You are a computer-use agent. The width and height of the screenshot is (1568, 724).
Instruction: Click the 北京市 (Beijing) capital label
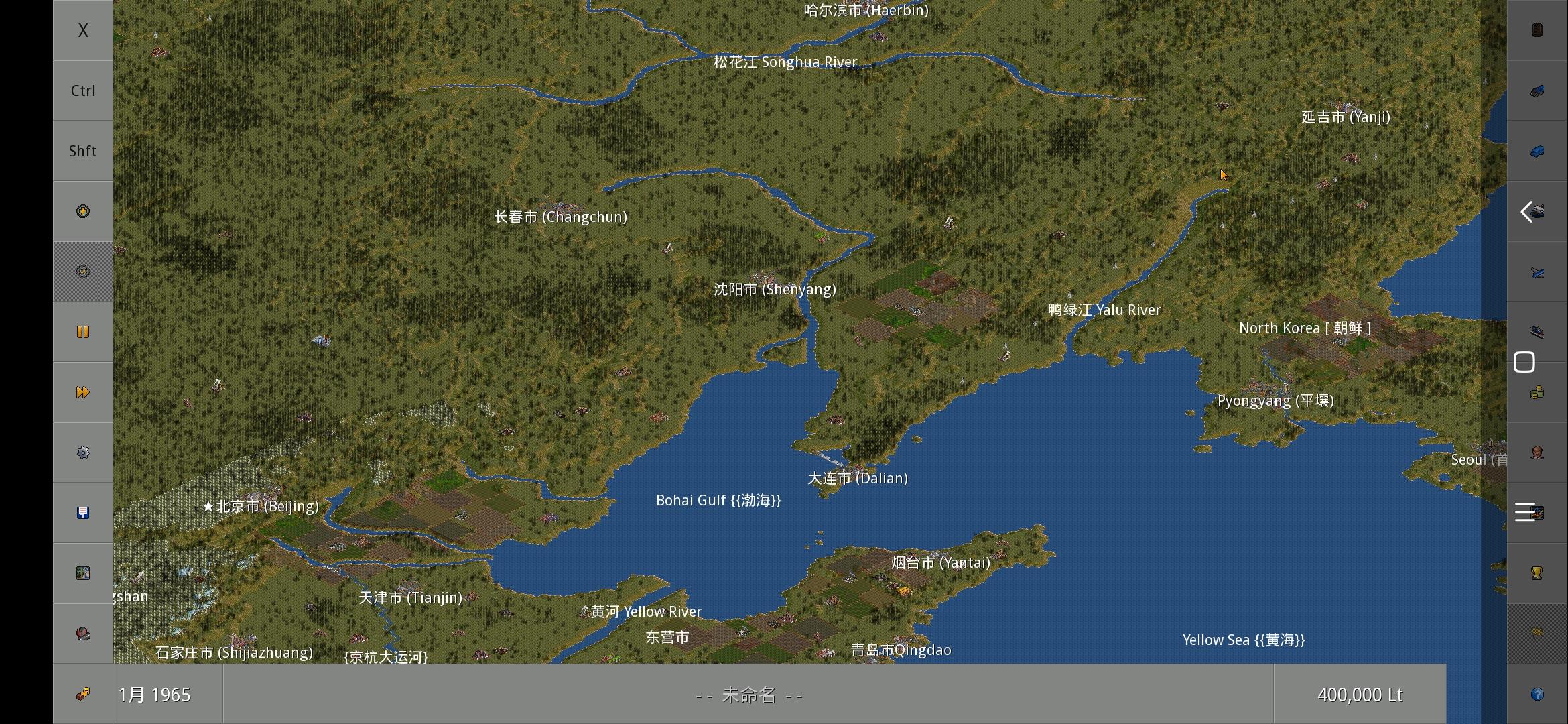click(261, 507)
